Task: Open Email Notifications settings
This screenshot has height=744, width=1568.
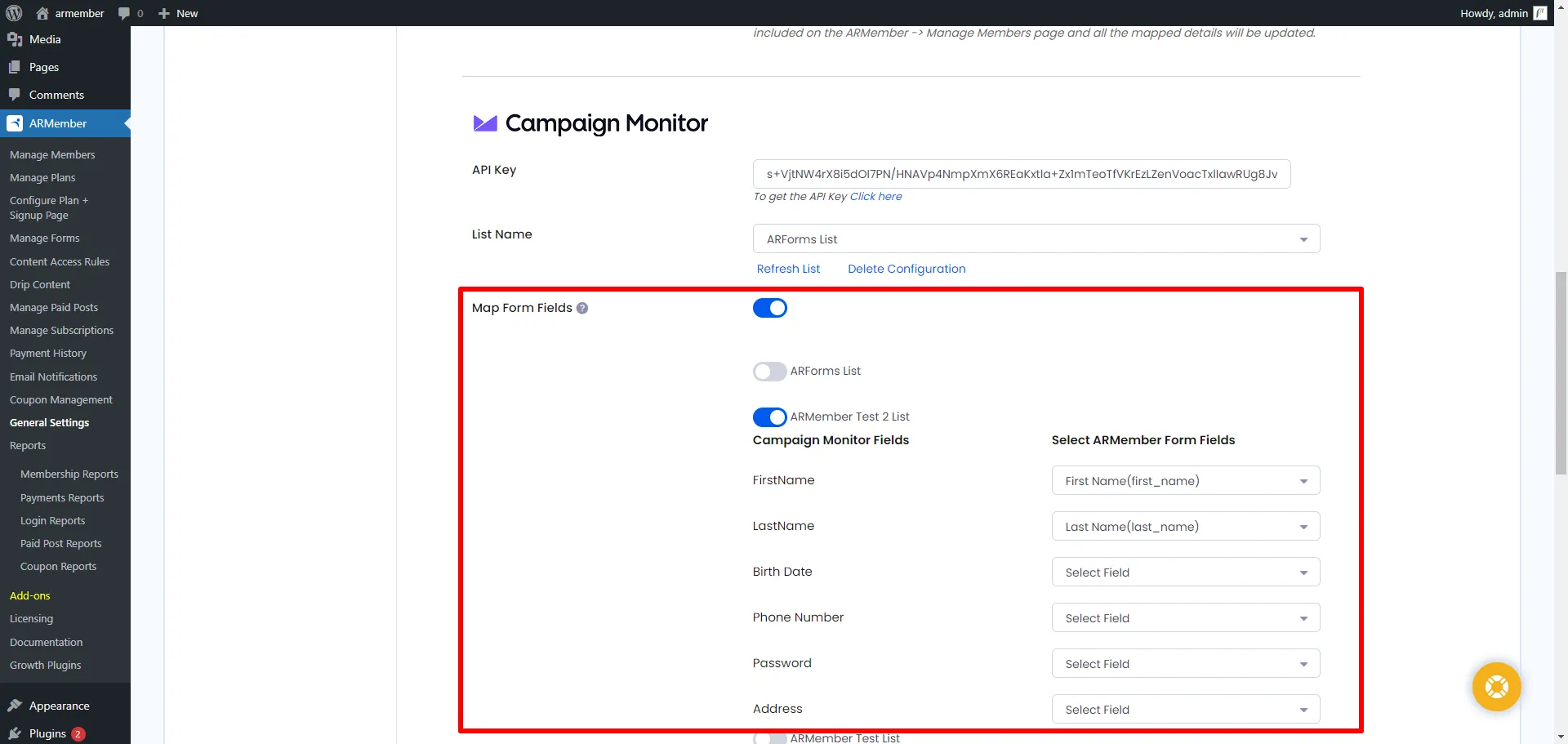Action: pyautogui.click(x=53, y=376)
